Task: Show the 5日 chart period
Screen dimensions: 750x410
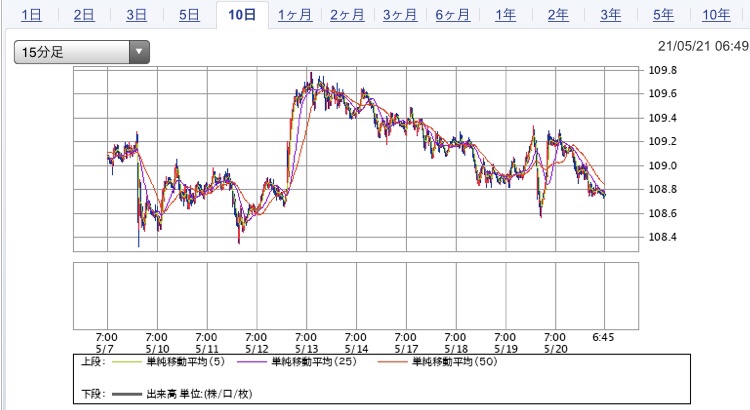Action: tap(189, 14)
